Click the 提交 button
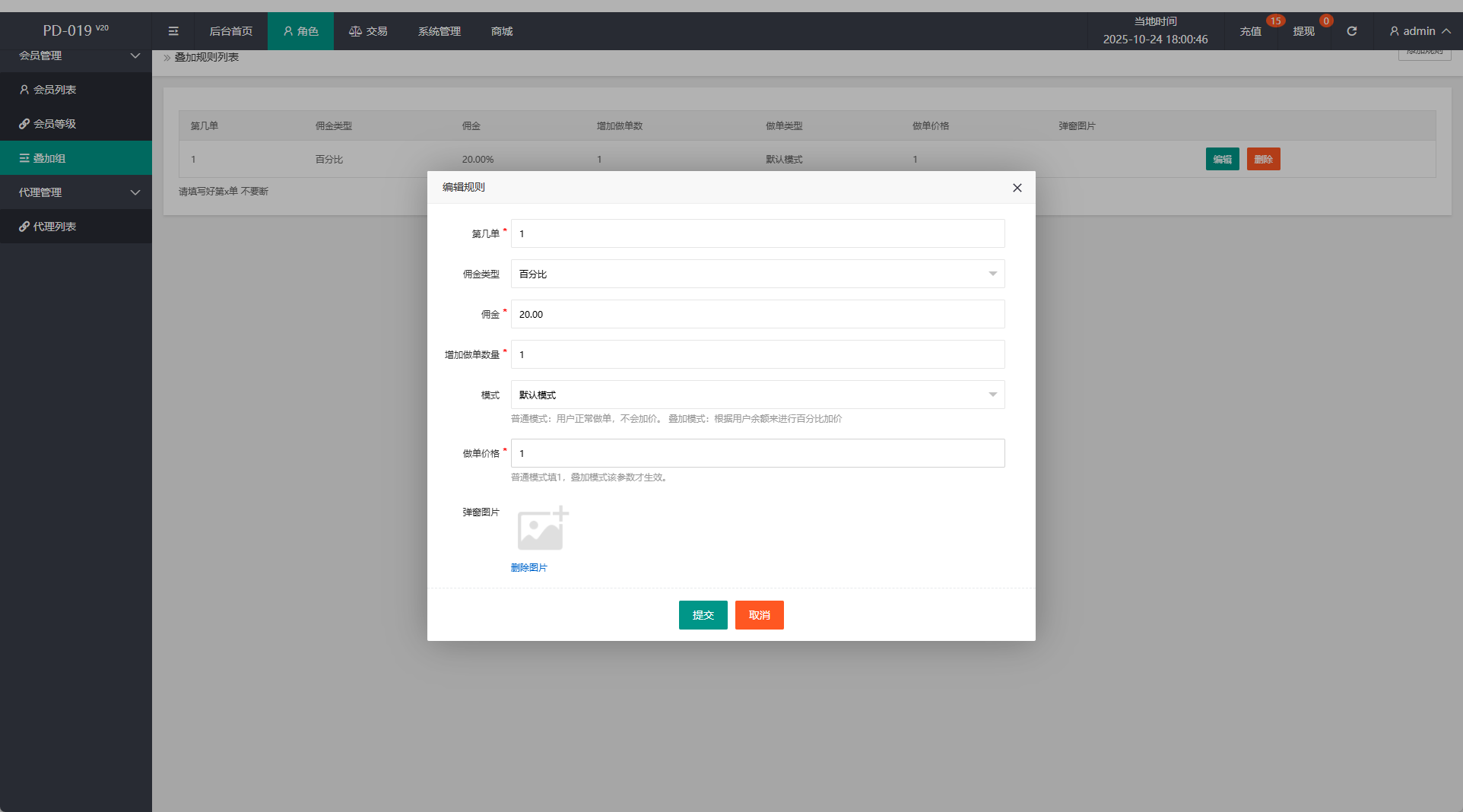1463x812 pixels. [x=703, y=615]
